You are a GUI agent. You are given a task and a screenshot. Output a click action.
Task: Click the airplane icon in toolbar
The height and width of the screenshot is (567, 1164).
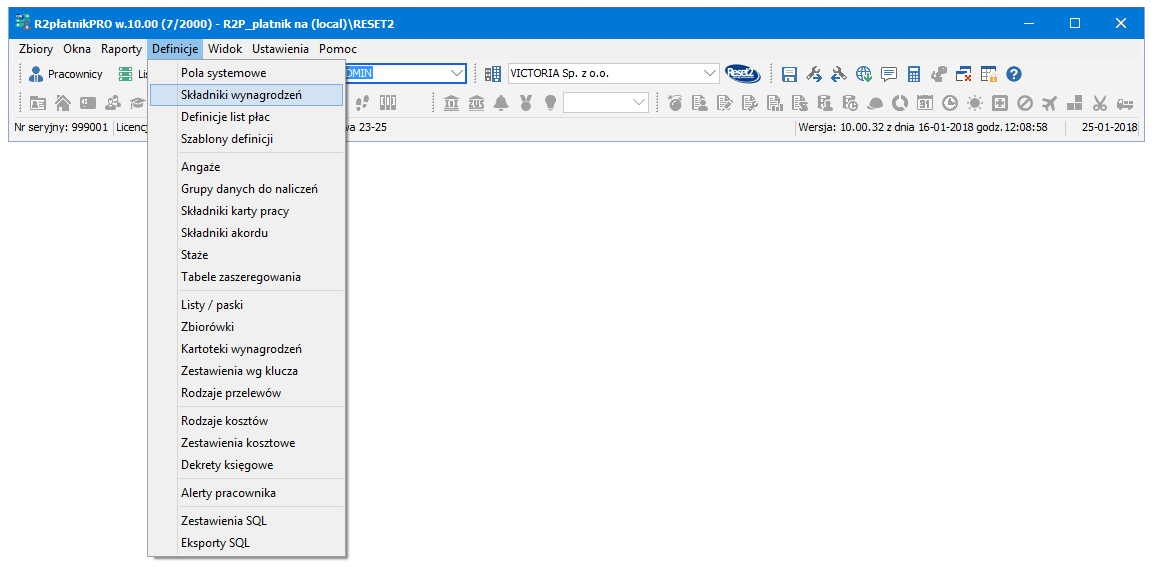1049,102
